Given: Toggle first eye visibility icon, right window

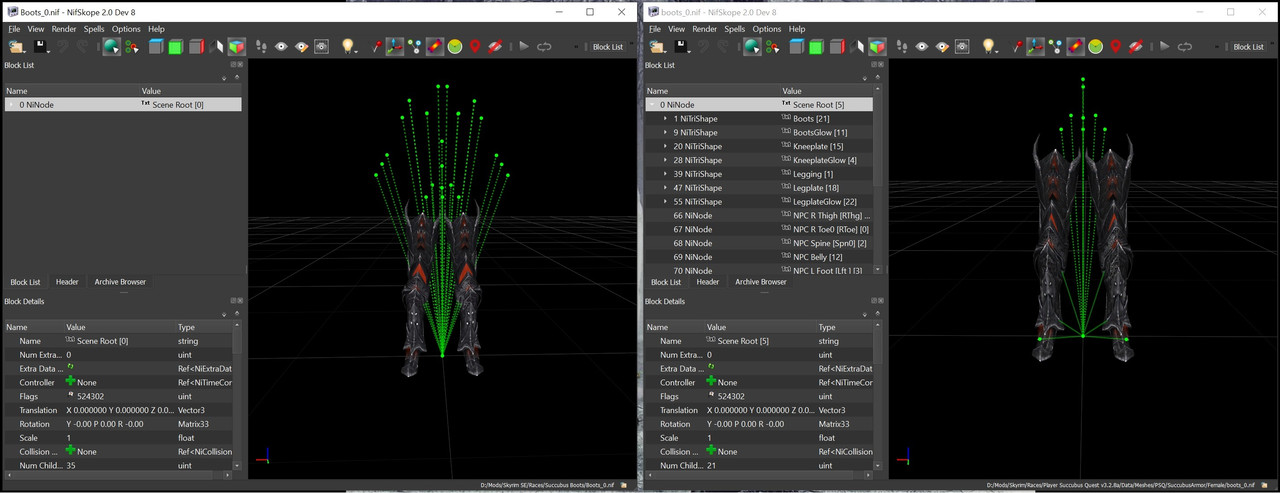Looking at the screenshot, I should (x=923, y=46).
